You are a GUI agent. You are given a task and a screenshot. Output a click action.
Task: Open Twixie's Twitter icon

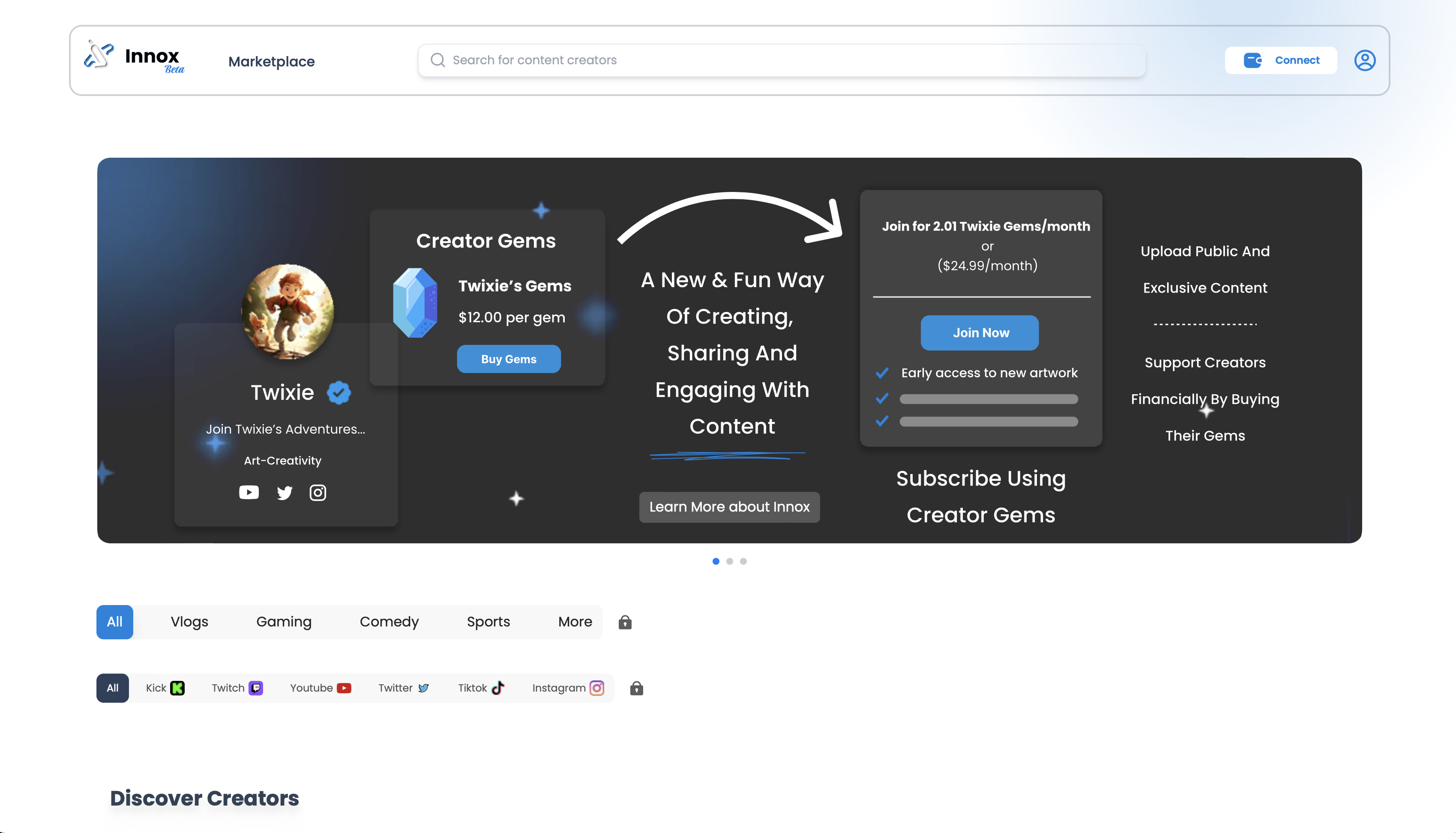(x=285, y=492)
